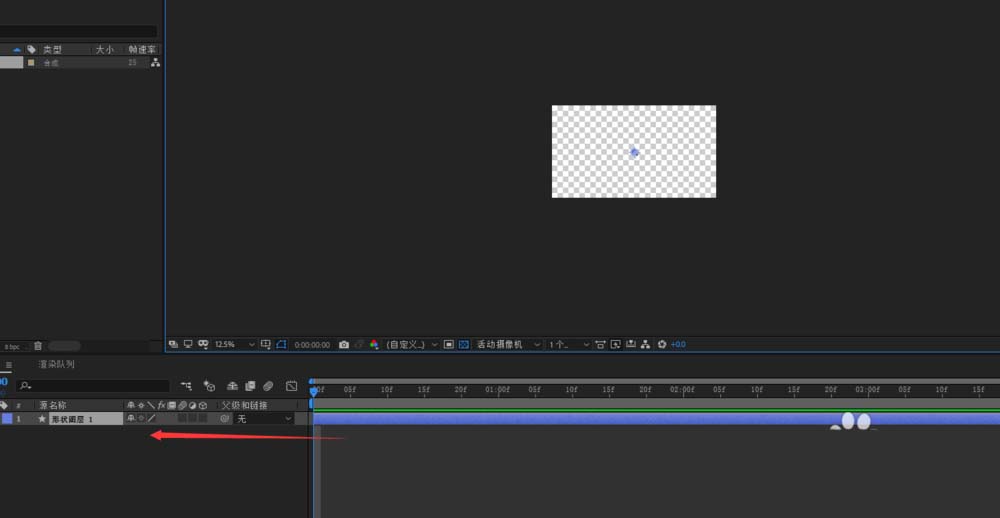Click the 源名称 column header

tap(52, 405)
